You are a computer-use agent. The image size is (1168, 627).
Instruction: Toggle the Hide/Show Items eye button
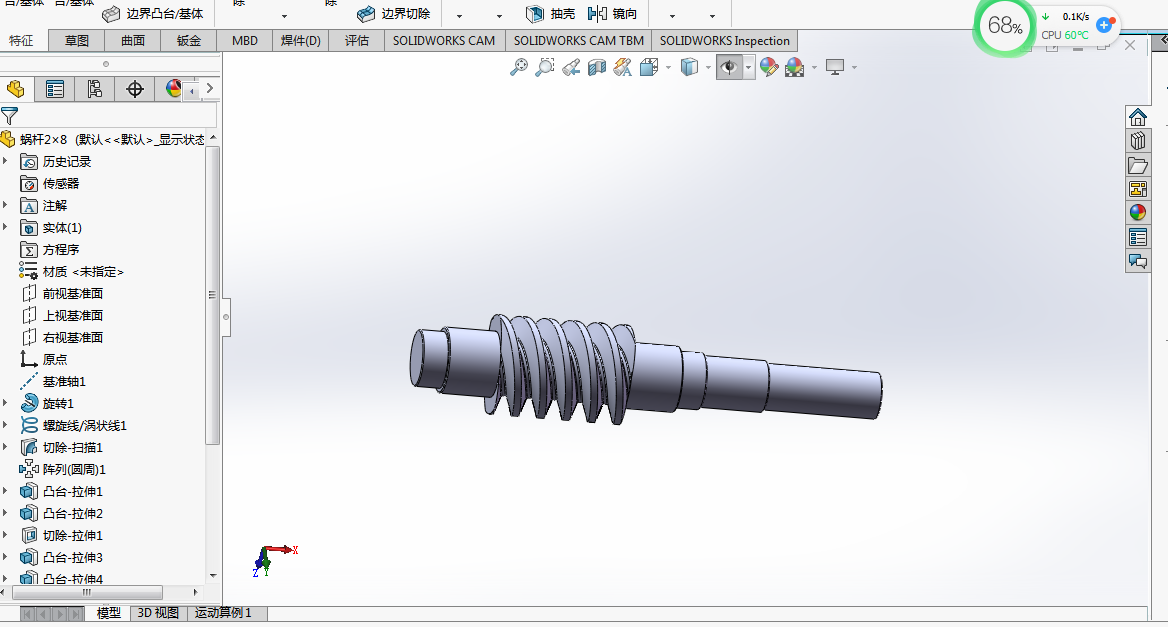click(729, 67)
